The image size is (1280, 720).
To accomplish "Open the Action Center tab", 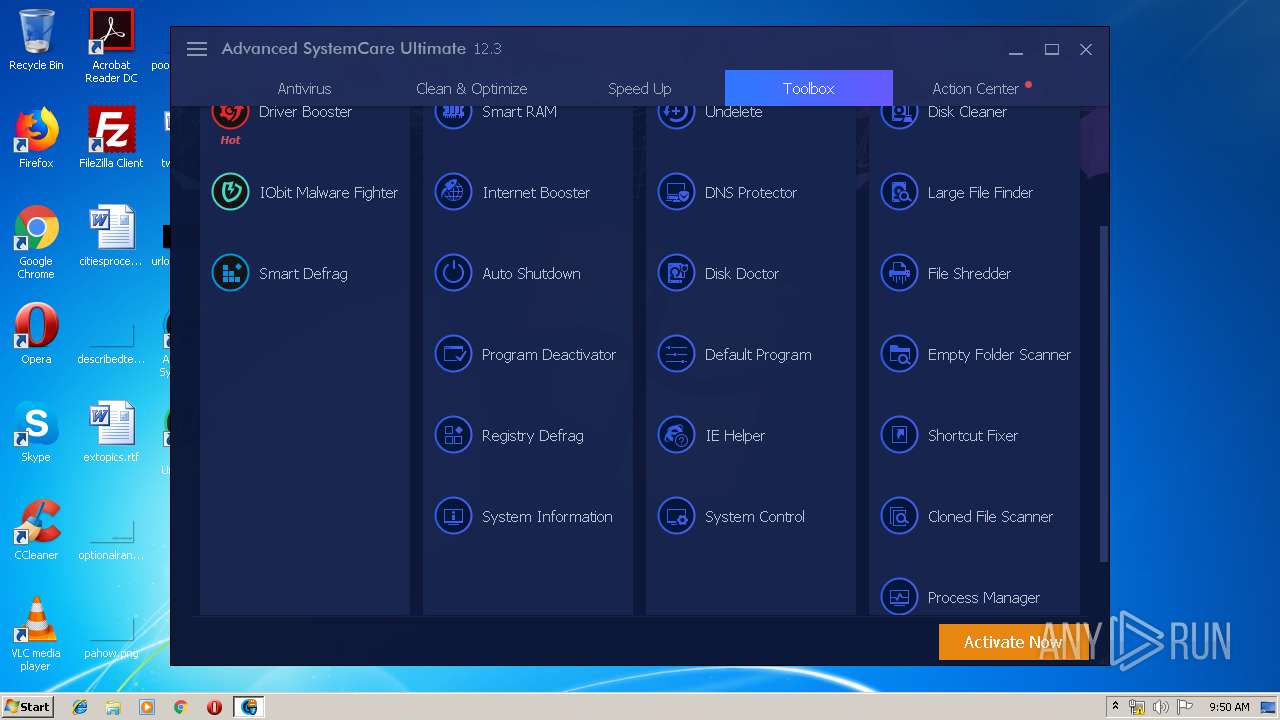I will (976, 88).
